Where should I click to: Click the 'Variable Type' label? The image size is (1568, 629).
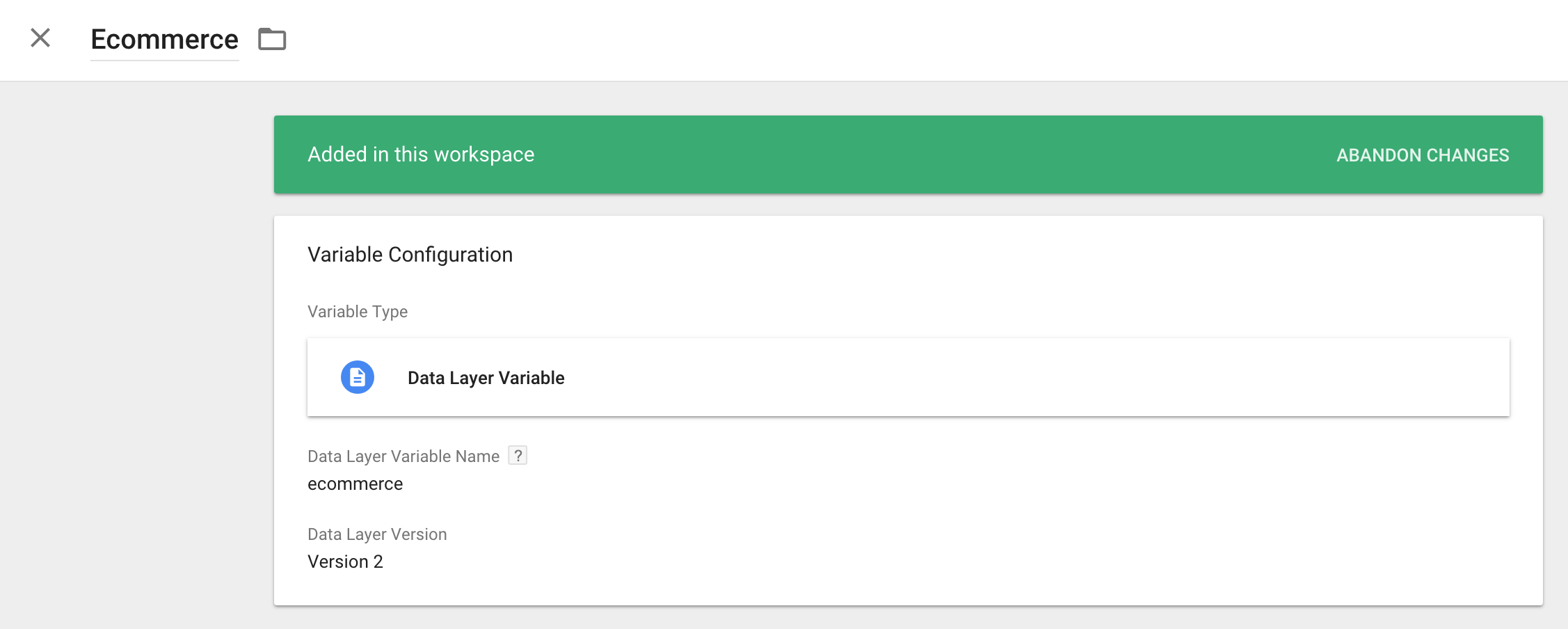point(358,312)
